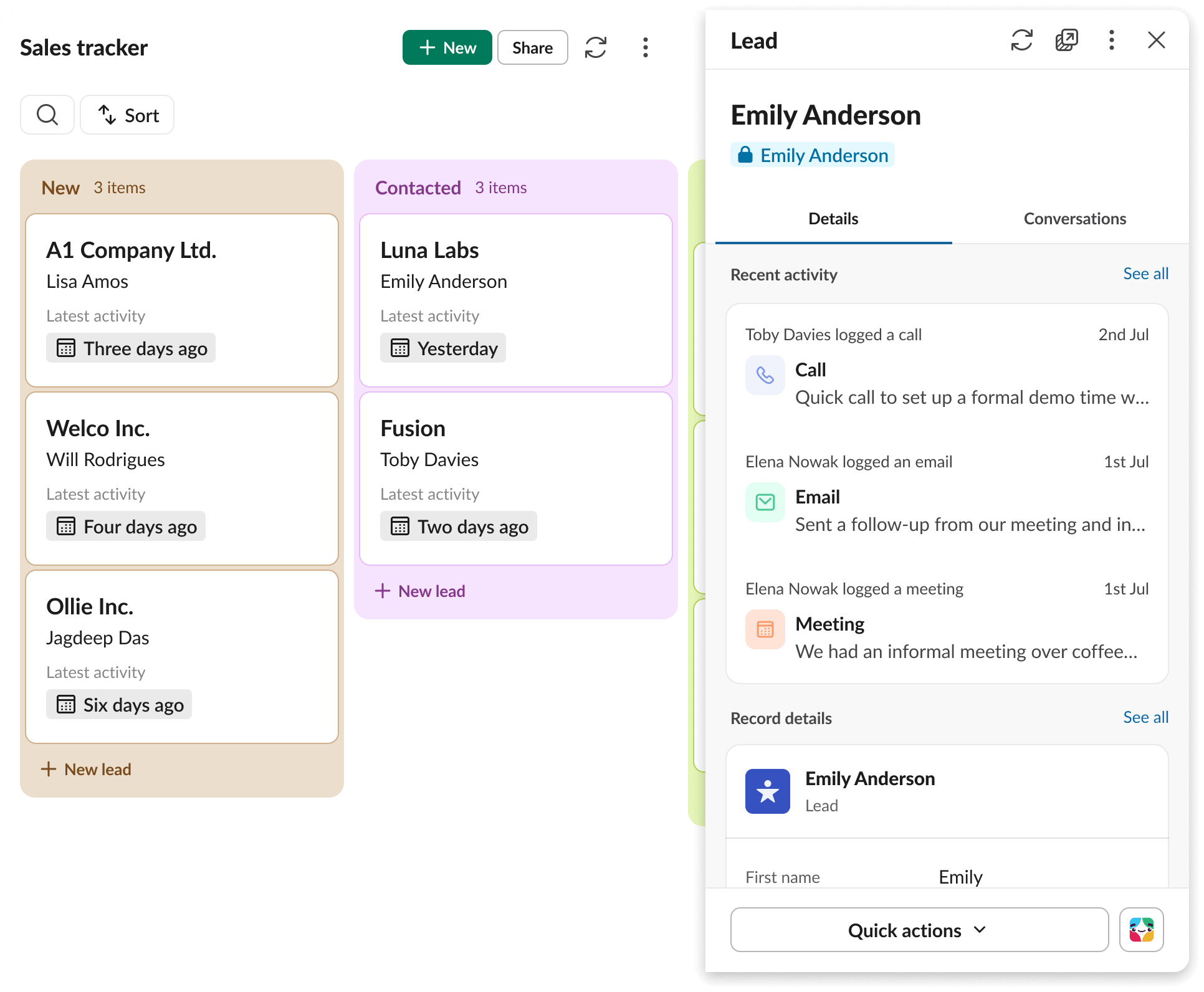Viewport: 1204px width, 992px height.
Task: Select the Luna Labs card
Action: click(x=516, y=300)
